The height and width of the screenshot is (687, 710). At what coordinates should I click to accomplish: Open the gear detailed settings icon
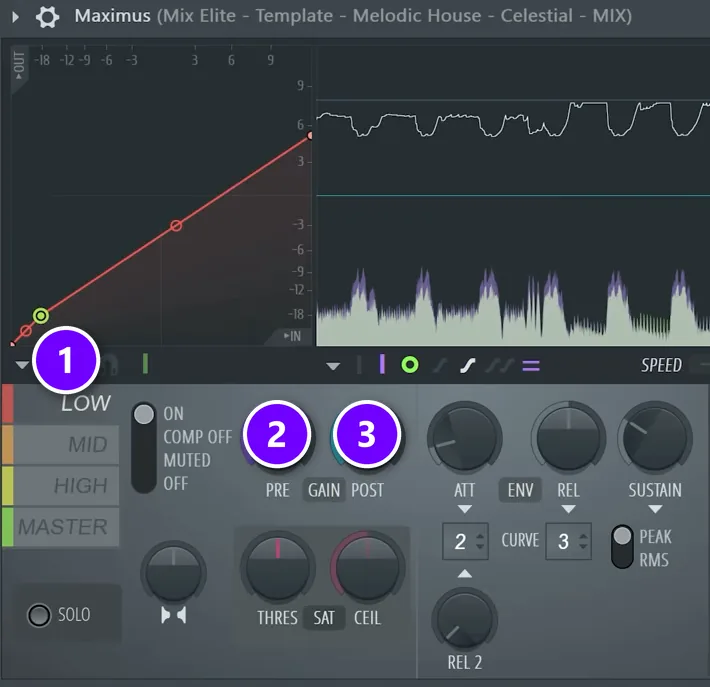coord(47,17)
